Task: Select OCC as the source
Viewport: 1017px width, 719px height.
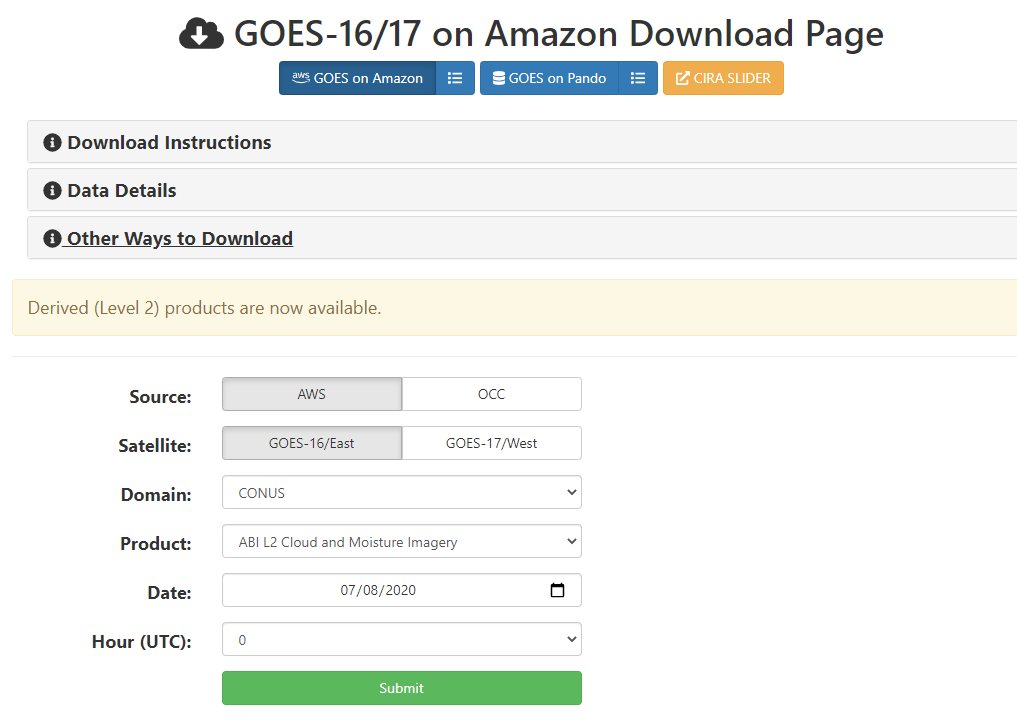Action: 492,394
